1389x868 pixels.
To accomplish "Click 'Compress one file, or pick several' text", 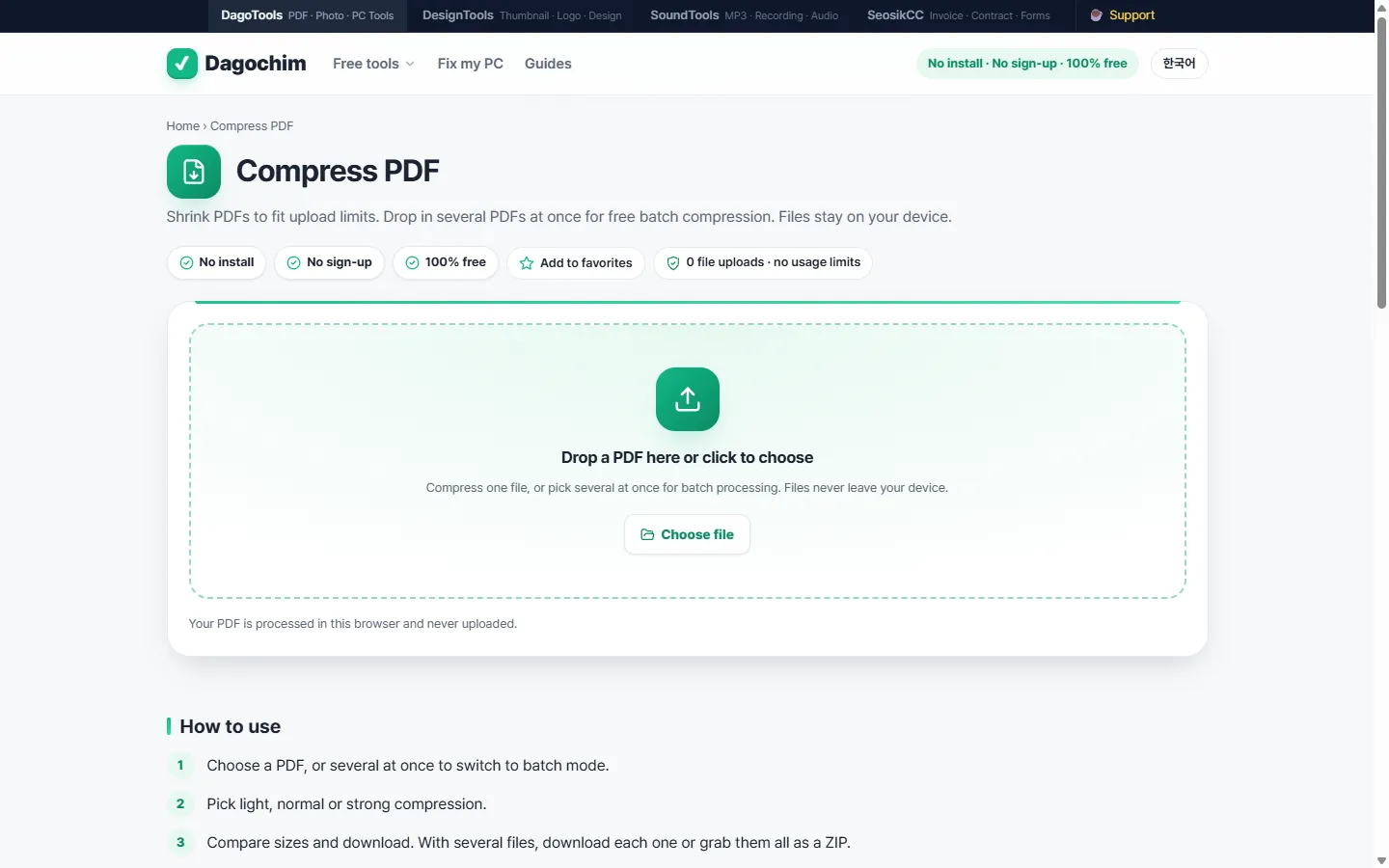I will point(687,488).
